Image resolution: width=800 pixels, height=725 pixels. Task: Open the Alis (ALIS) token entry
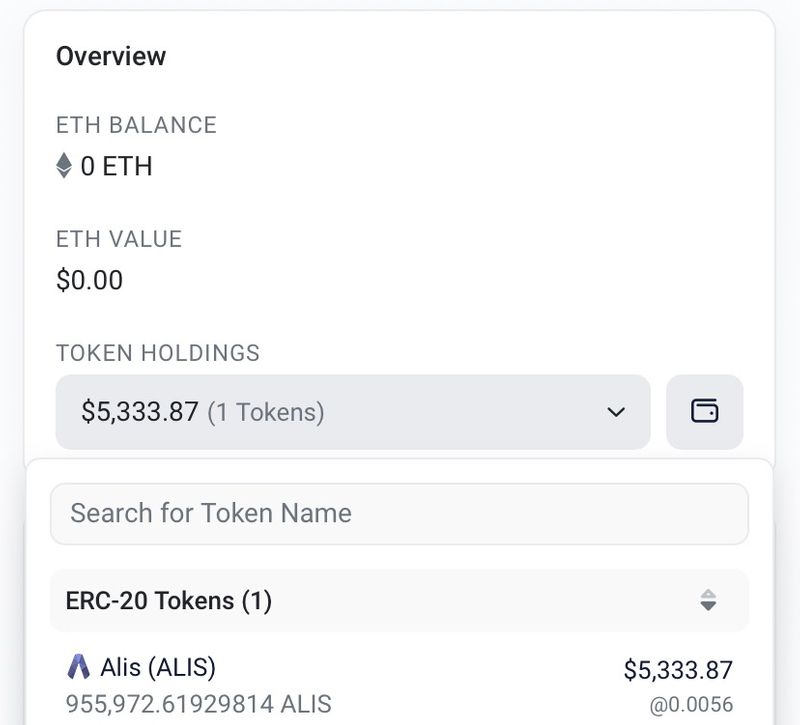point(158,666)
